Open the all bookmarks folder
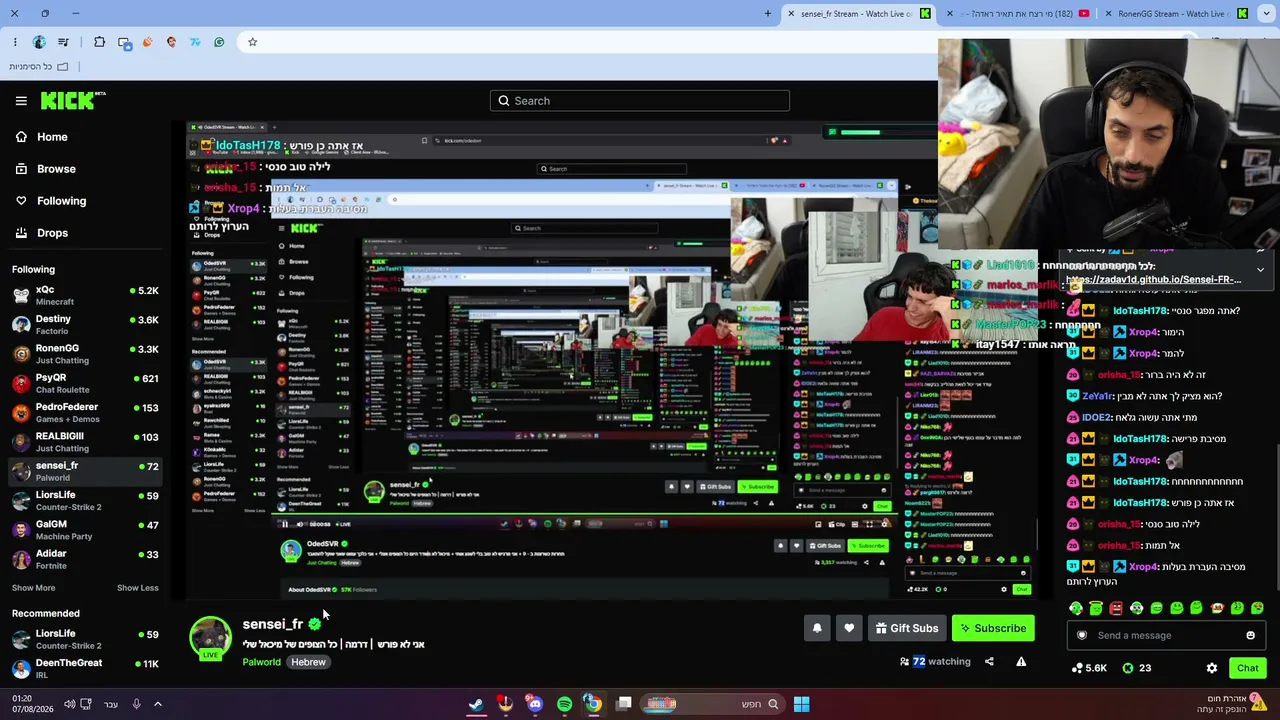 (39, 67)
